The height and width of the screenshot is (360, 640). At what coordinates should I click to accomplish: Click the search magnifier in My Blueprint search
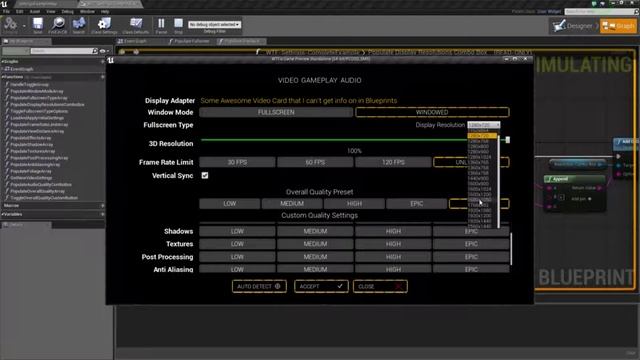[x=95, y=51]
